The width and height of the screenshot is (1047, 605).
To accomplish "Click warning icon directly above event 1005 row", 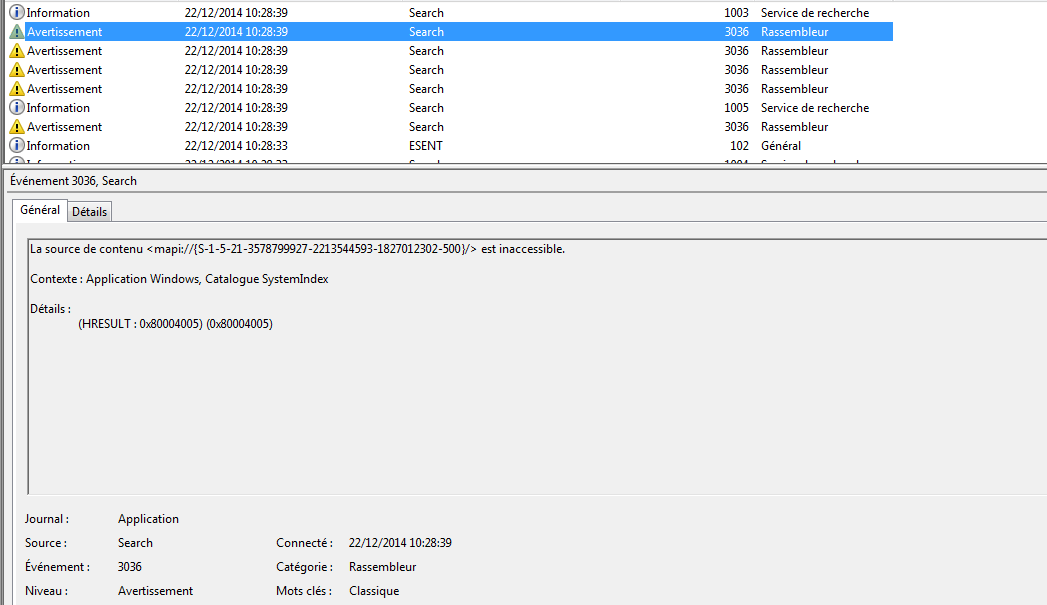I will point(17,89).
